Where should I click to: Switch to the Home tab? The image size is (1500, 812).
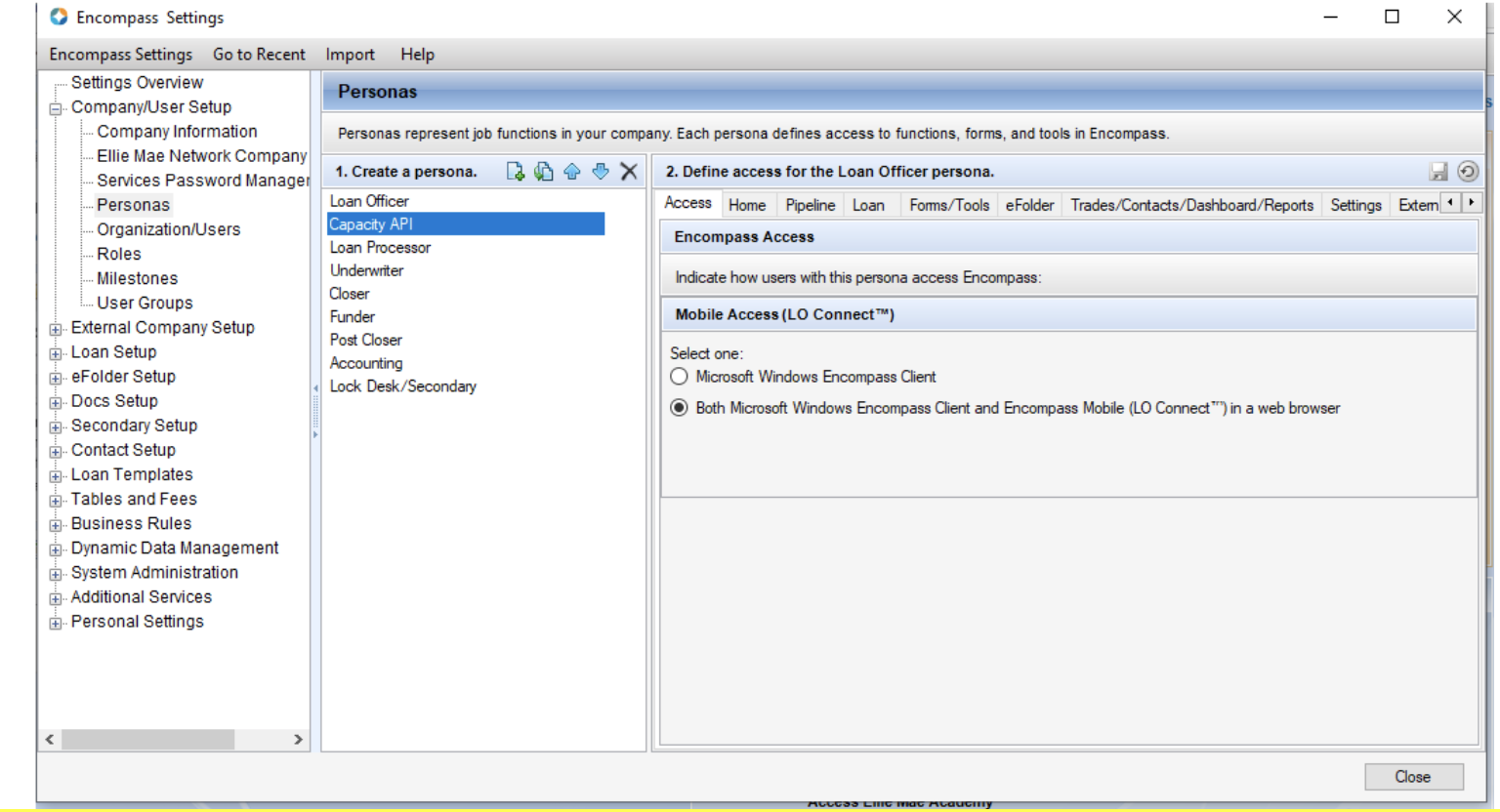coord(747,205)
